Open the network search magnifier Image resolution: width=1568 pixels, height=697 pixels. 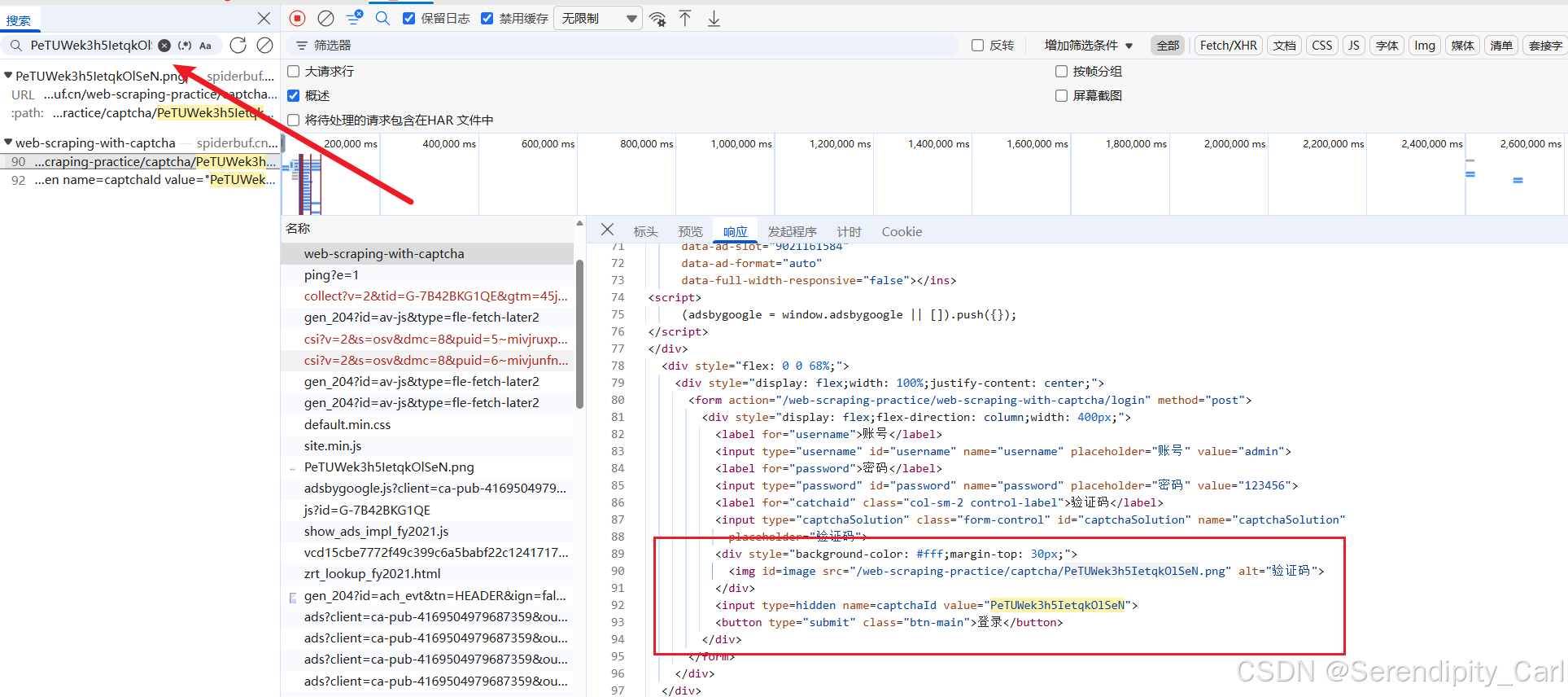click(x=382, y=18)
